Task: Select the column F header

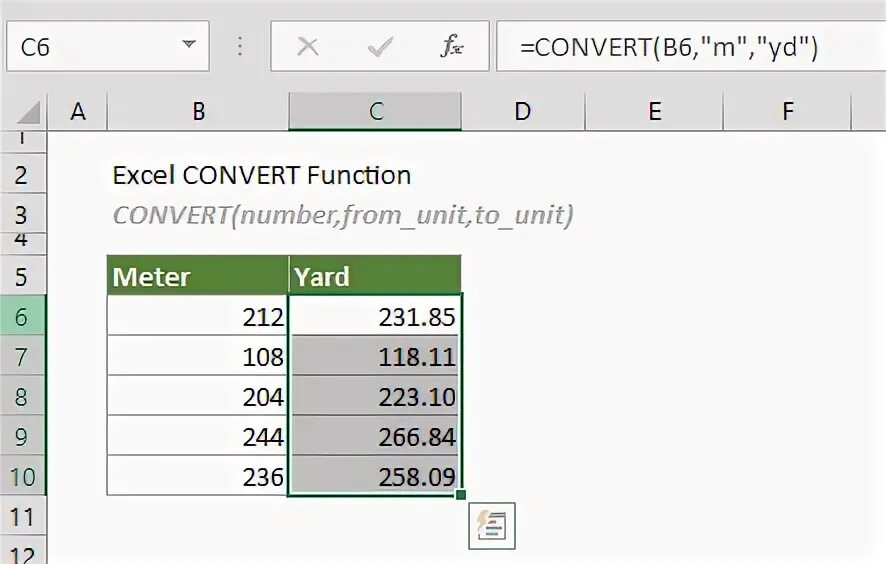Action: click(787, 111)
